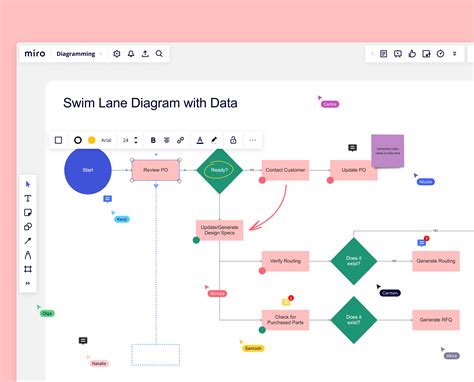
Task: Expand more apps double chevron
Action: coord(454,54)
